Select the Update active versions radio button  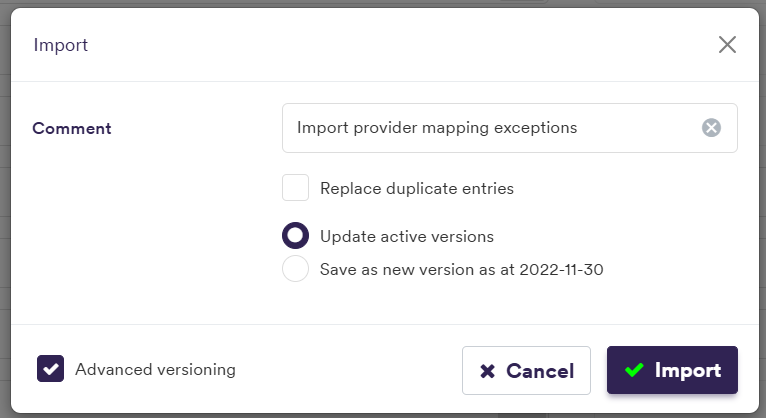pos(295,236)
